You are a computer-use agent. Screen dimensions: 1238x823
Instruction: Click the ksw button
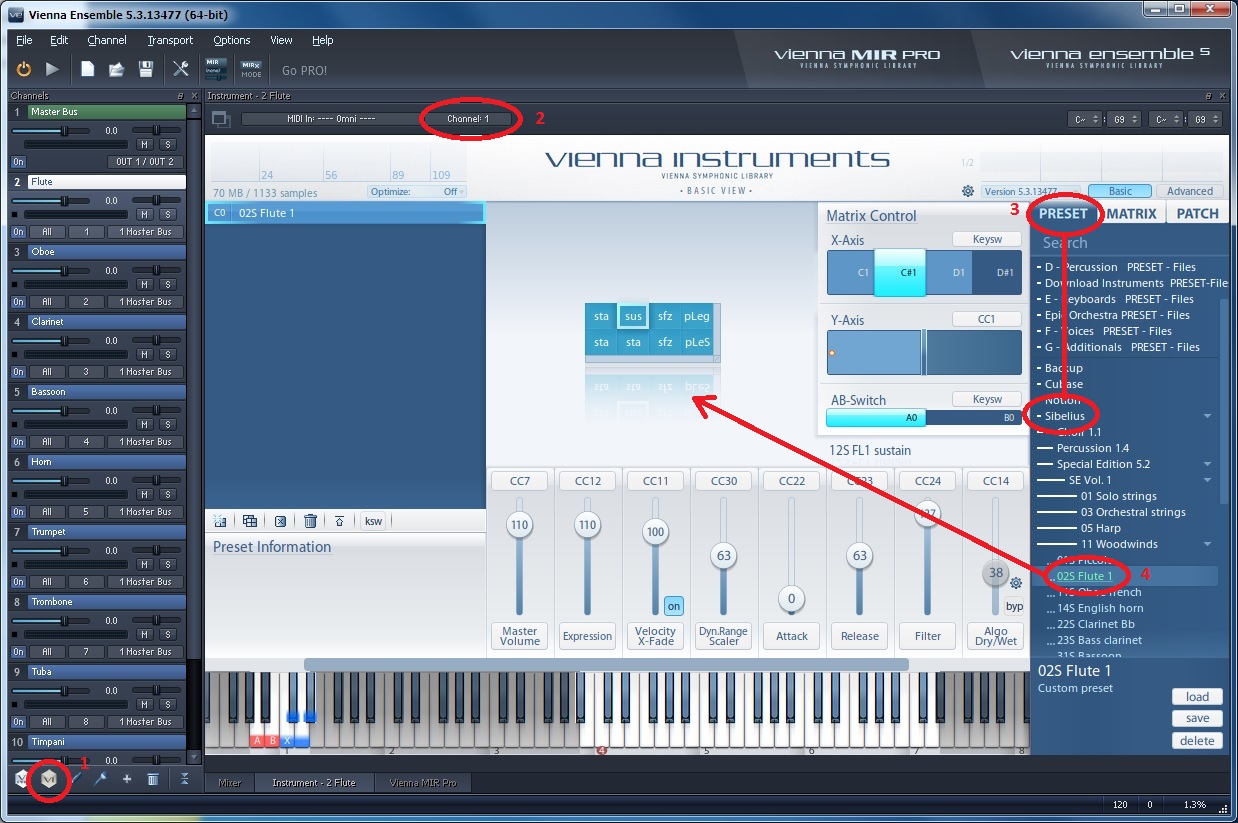(373, 521)
